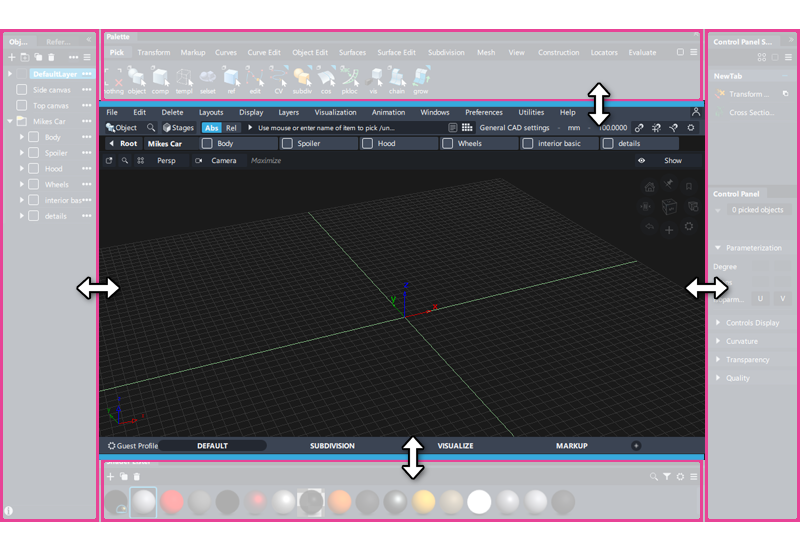This screenshot has width=800, height=550.
Task: Open the Preferences menu
Action: point(484,112)
